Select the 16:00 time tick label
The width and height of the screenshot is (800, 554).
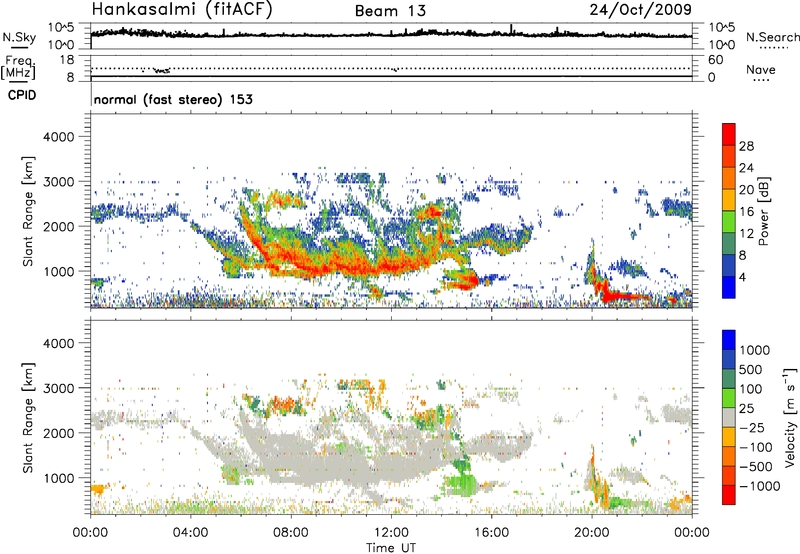pos(491,533)
